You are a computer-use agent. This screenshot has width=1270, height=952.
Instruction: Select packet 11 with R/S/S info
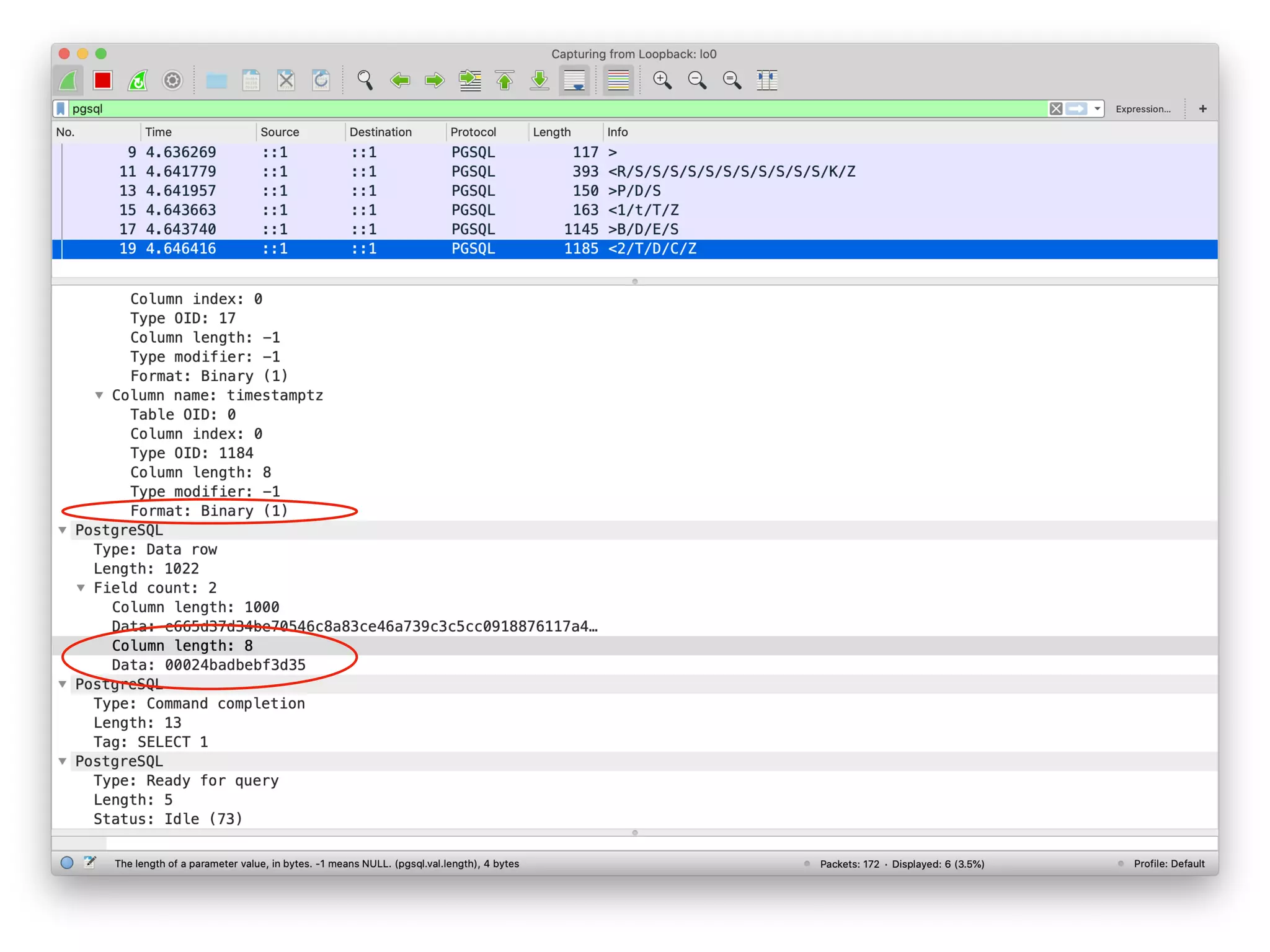point(635,172)
